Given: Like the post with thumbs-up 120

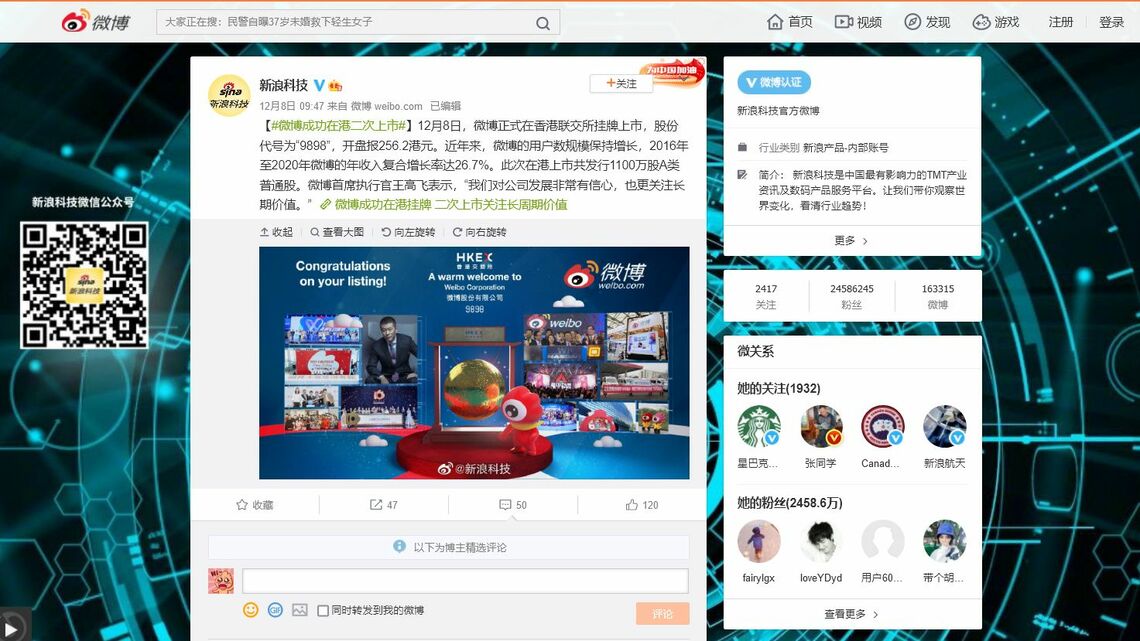Looking at the screenshot, I should [642, 504].
